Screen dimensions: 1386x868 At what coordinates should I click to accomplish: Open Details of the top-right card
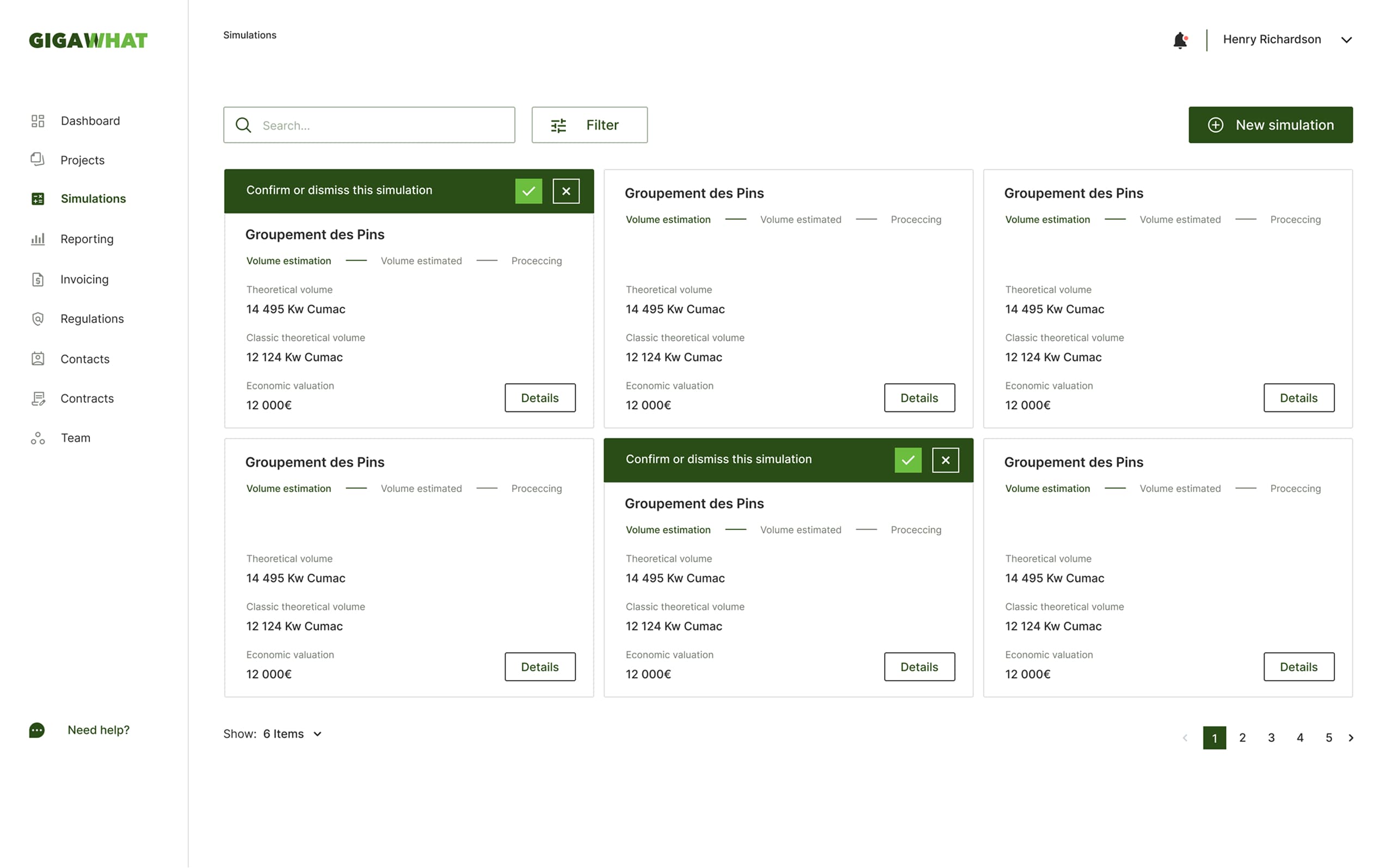1298,398
